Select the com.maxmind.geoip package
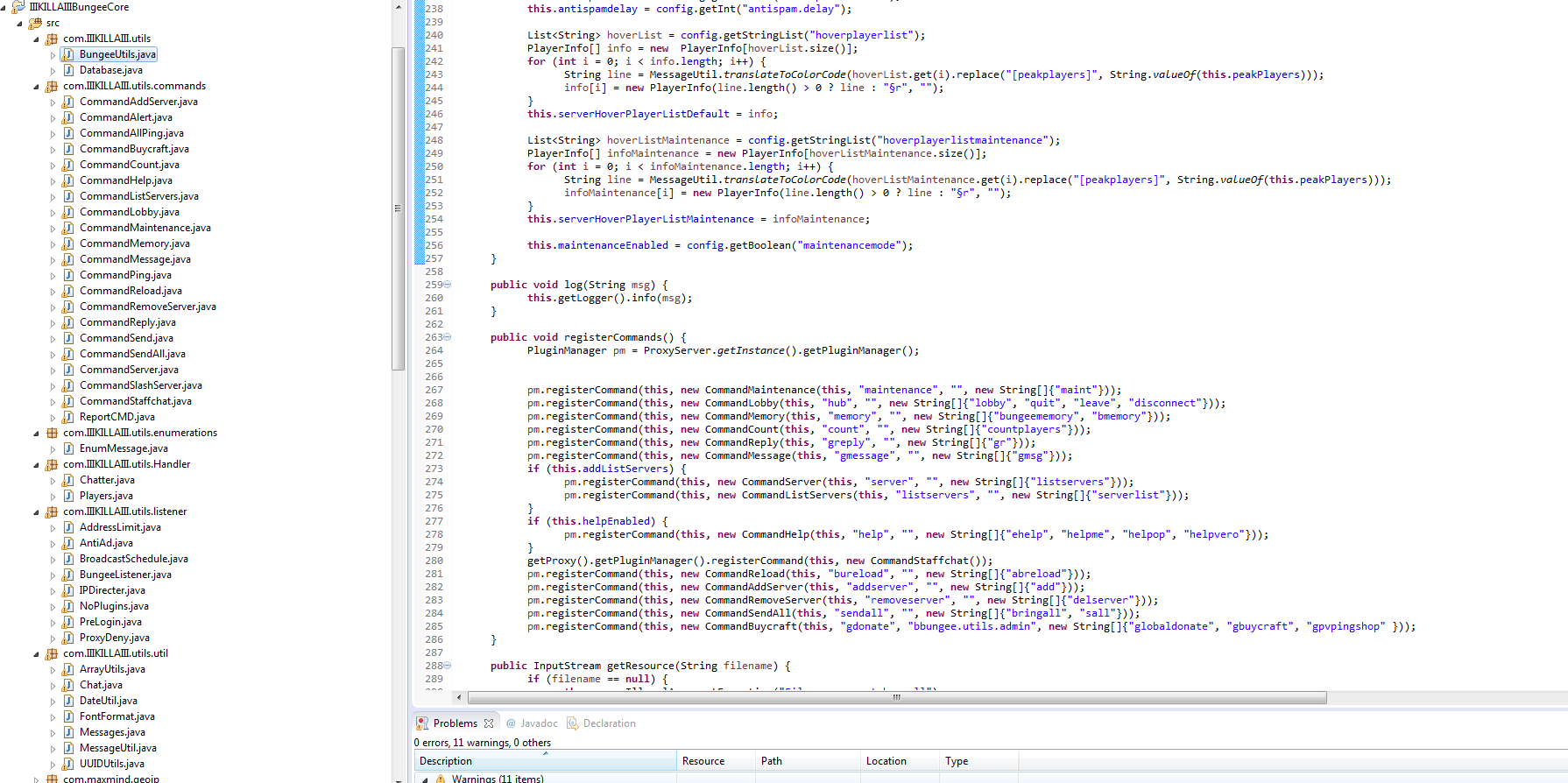Viewport: 1568px width, 783px height. point(110,778)
